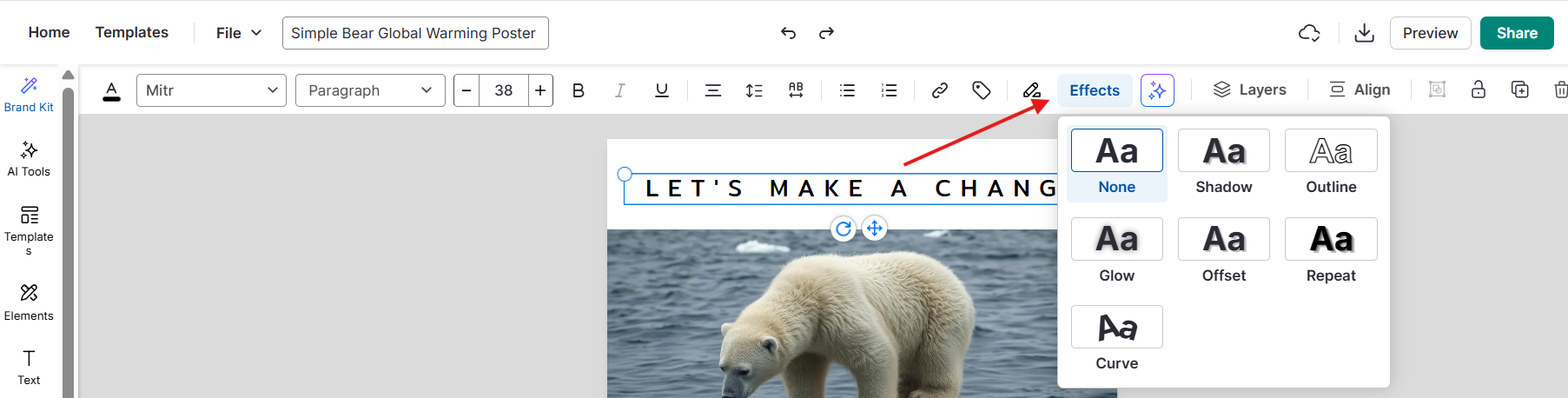Open the text color picker
This screenshot has width=1568, height=398.
tap(111, 90)
